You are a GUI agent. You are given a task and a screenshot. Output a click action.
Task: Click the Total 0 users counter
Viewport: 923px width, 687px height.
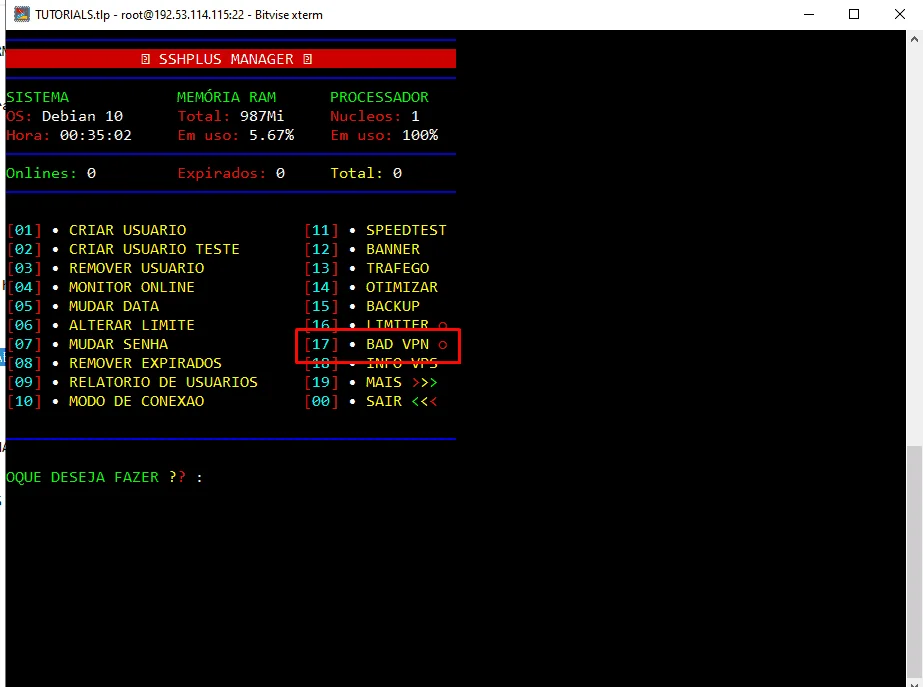pyautogui.click(x=366, y=173)
